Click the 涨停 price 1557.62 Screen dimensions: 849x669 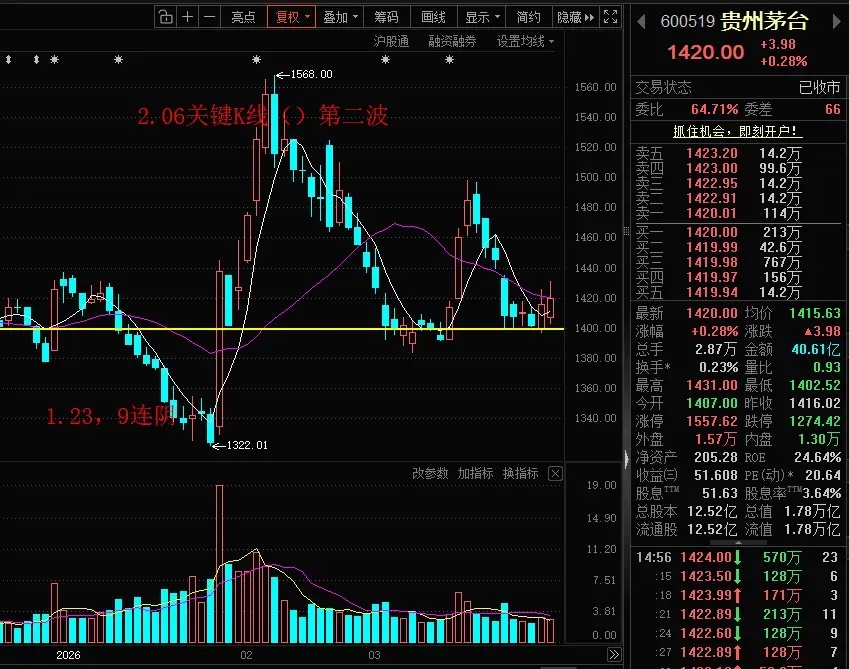pos(711,421)
